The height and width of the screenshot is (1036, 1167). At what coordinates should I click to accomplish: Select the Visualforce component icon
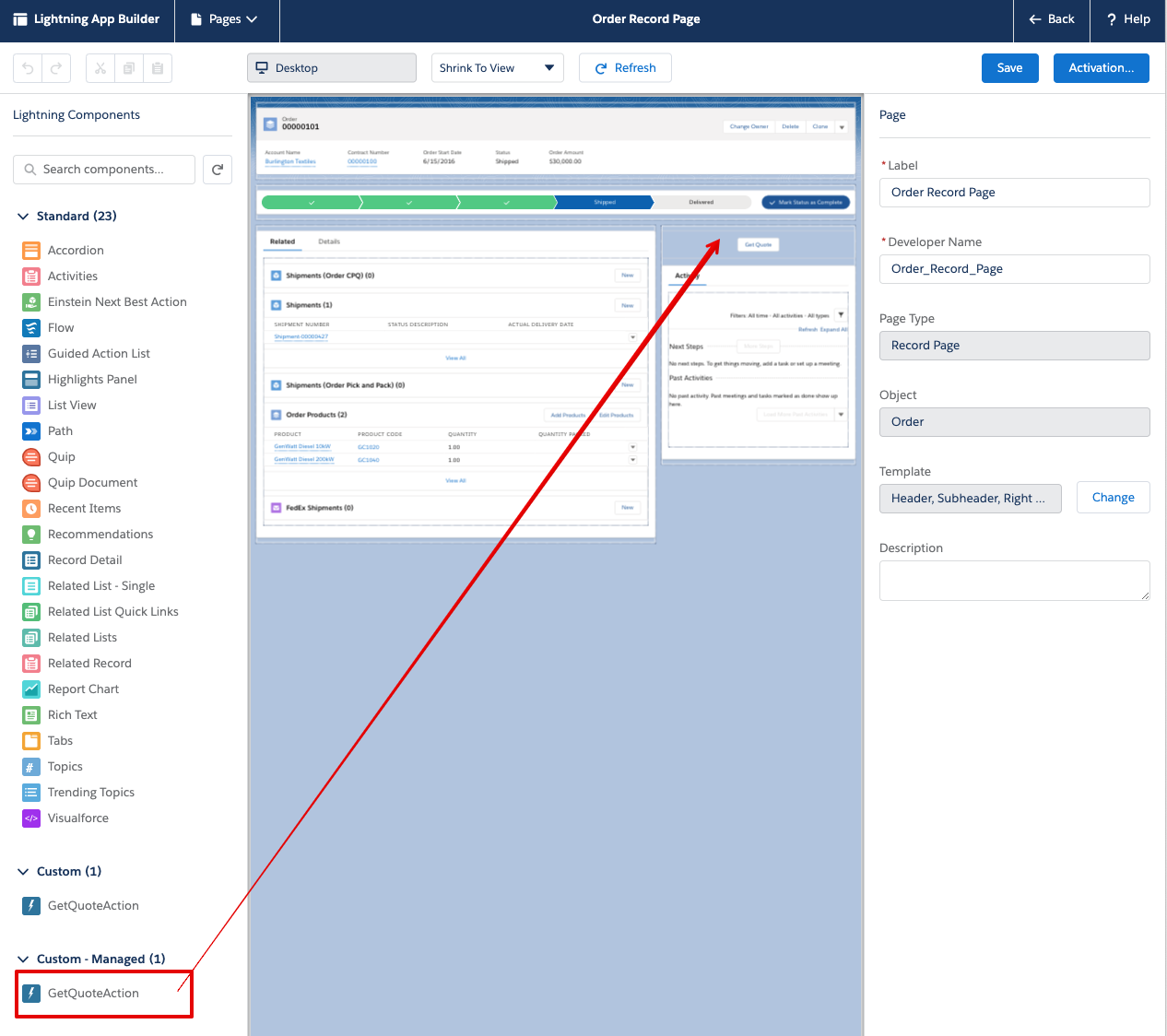pos(30,818)
